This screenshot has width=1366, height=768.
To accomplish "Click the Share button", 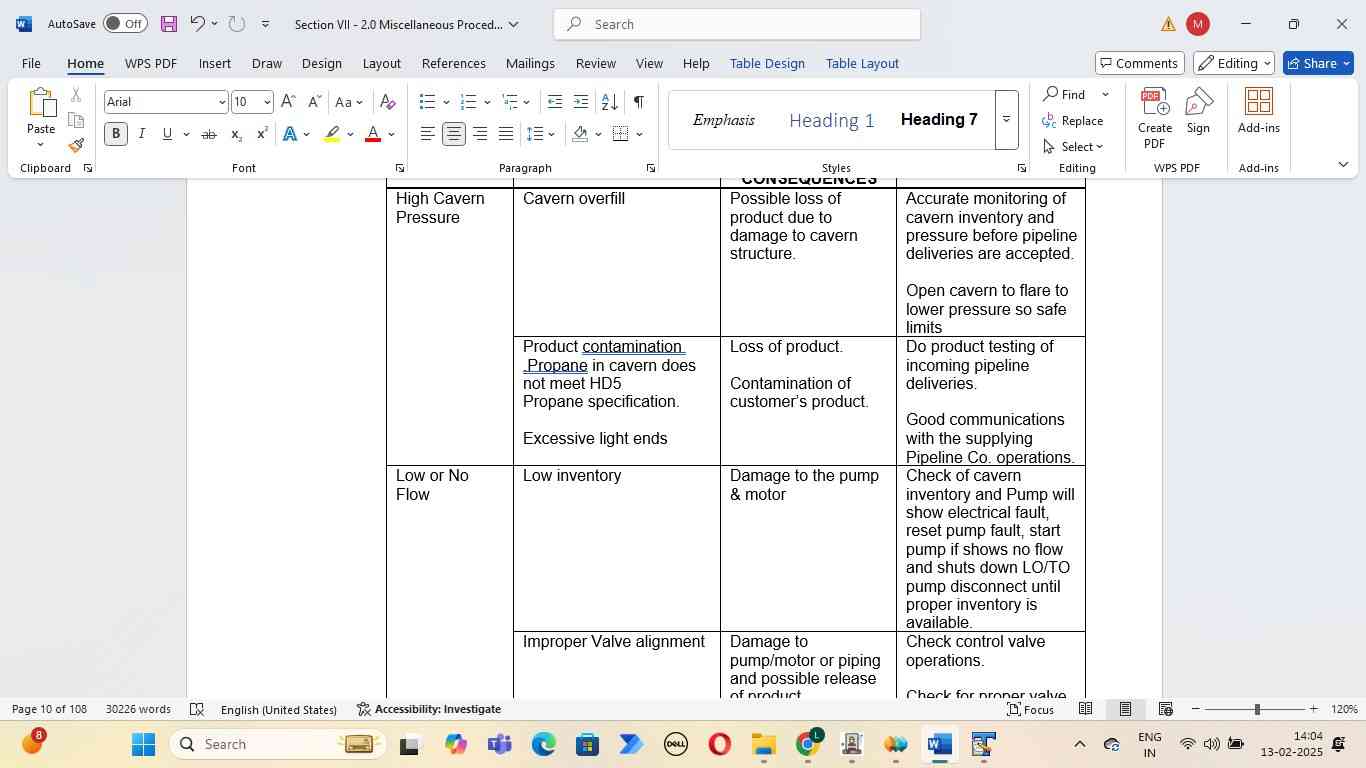I will pyautogui.click(x=1318, y=63).
